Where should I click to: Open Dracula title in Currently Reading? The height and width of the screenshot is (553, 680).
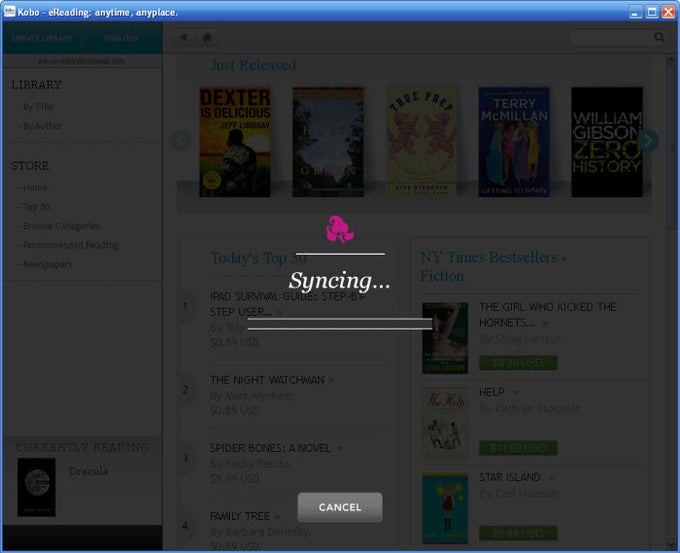click(88, 471)
